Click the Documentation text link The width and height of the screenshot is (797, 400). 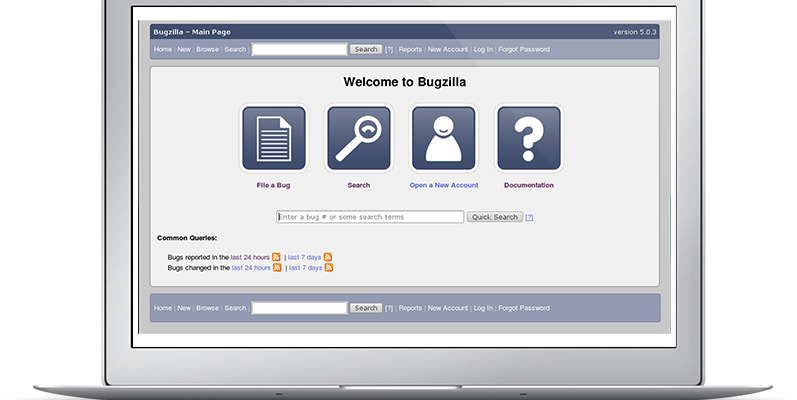coord(529,185)
